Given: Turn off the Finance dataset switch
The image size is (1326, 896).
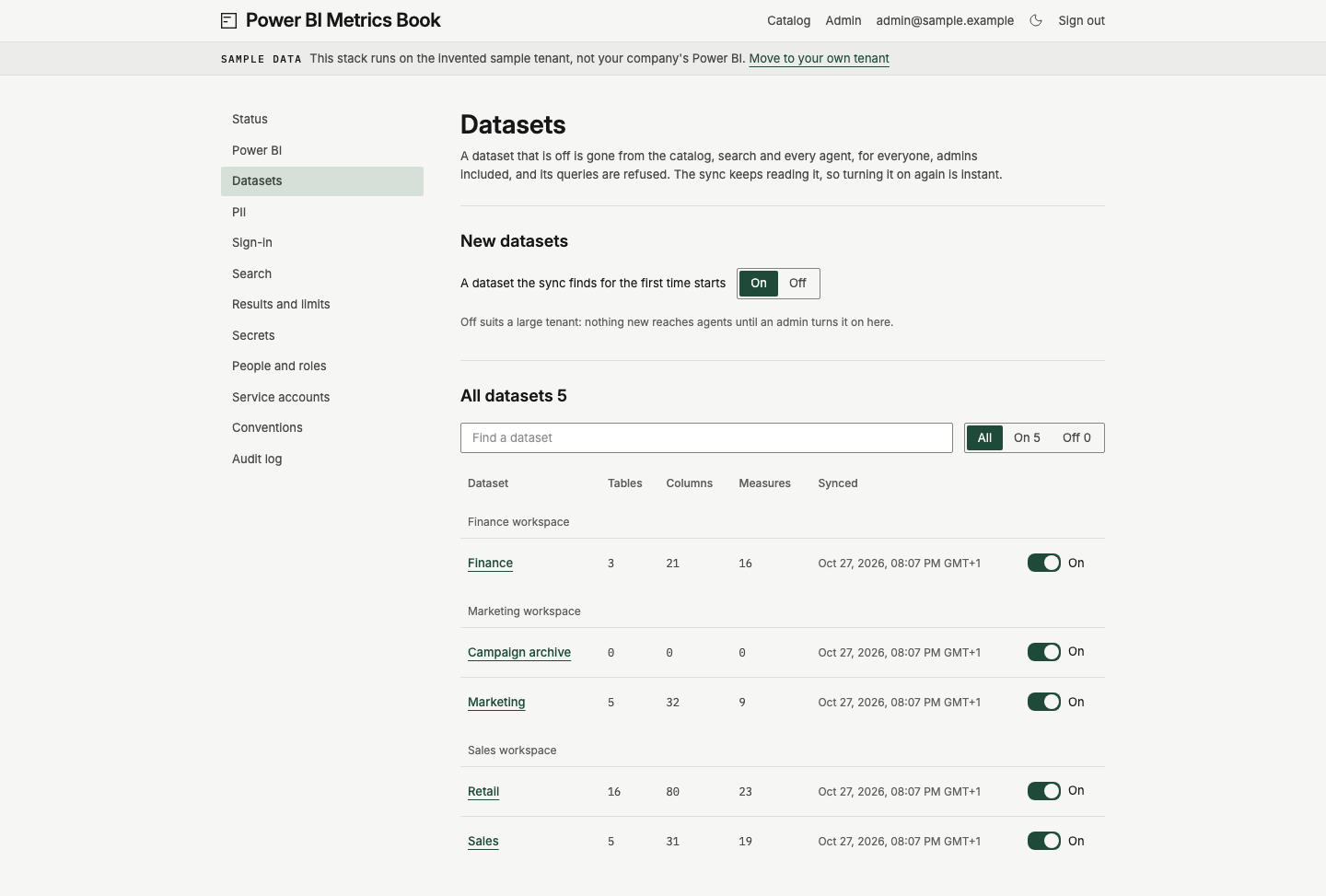Looking at the screenshot, I should 1044,563.
